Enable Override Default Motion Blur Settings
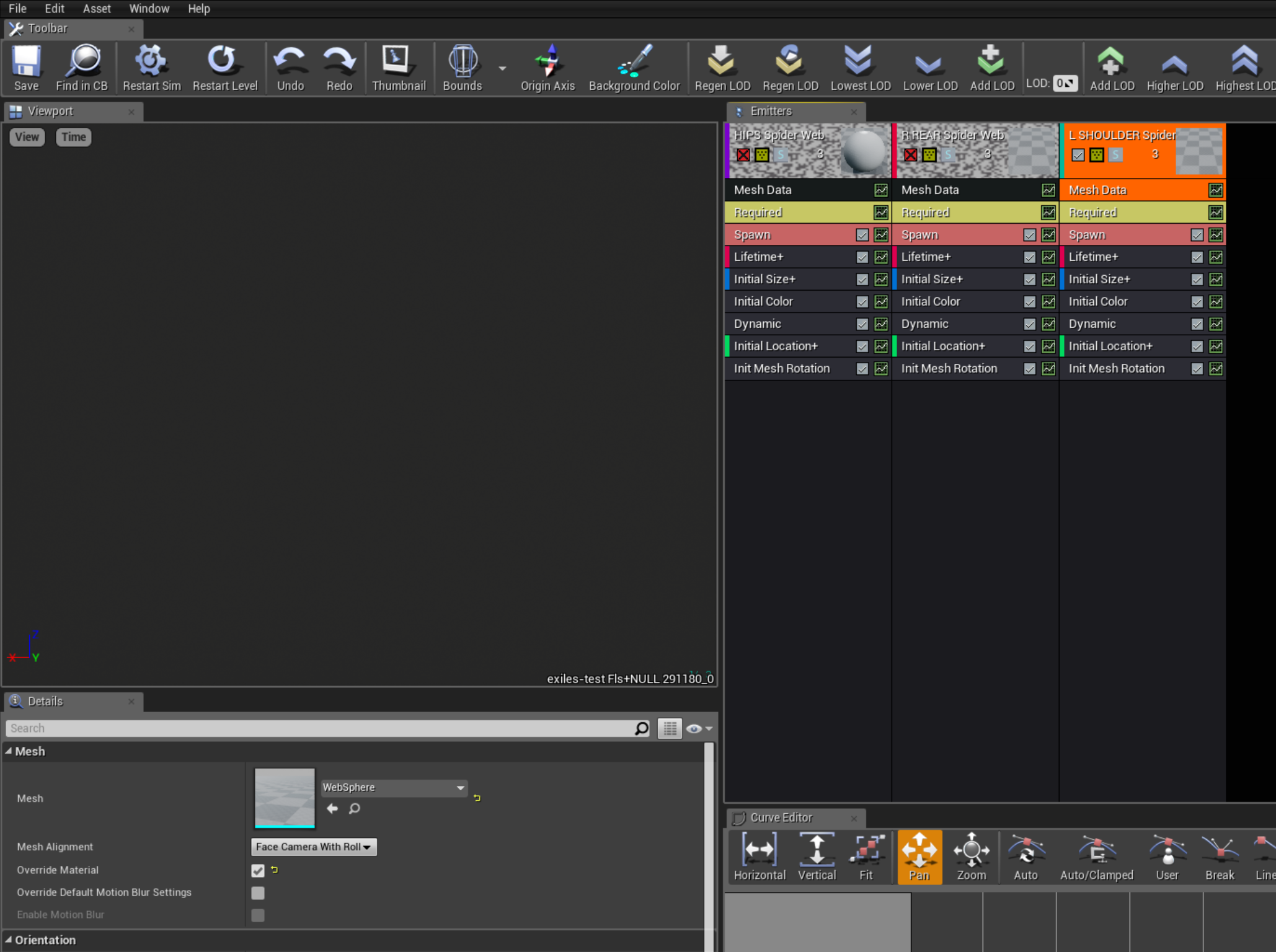 click(x=258, y=893)
